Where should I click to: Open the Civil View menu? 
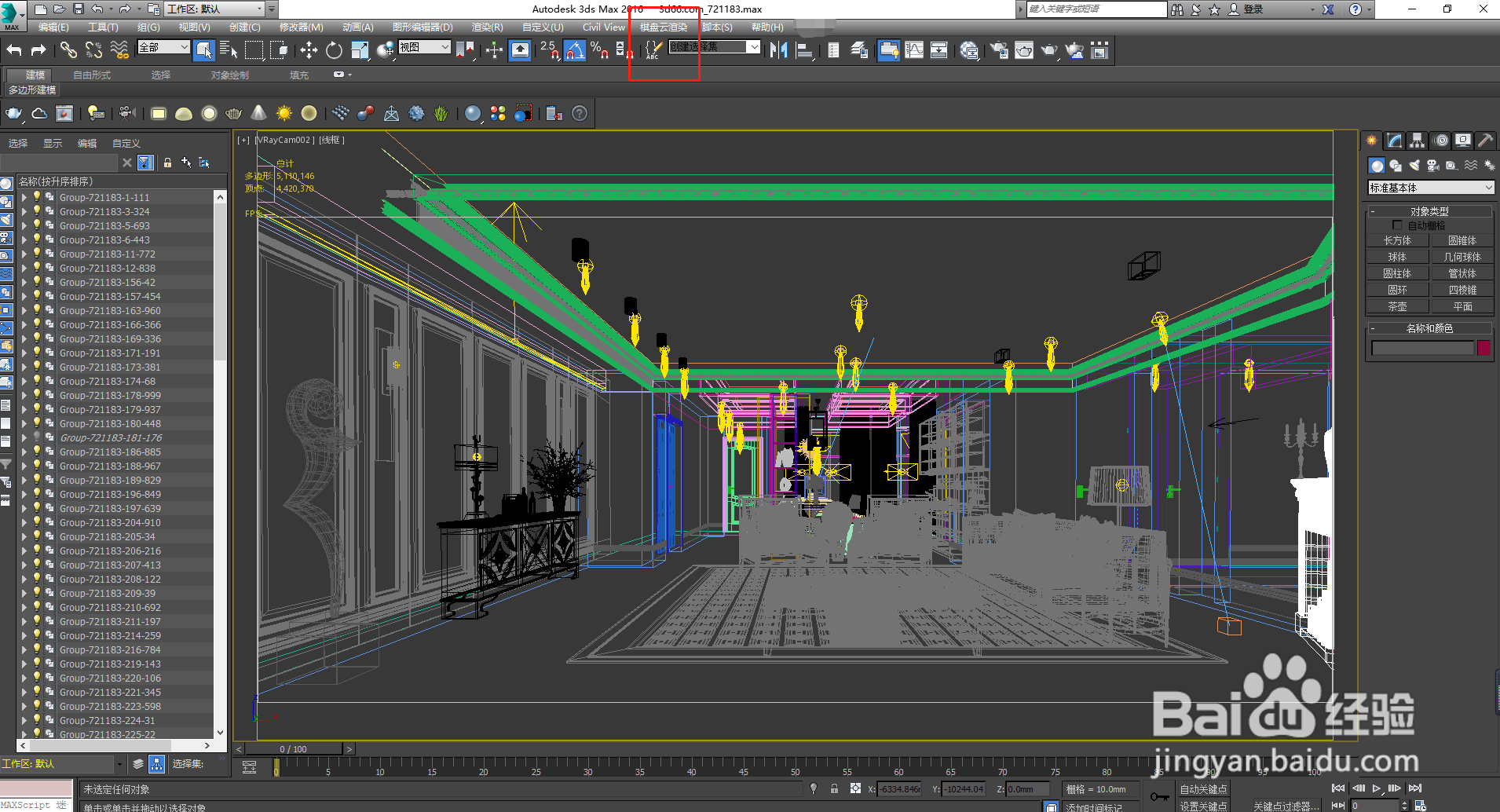604,27
